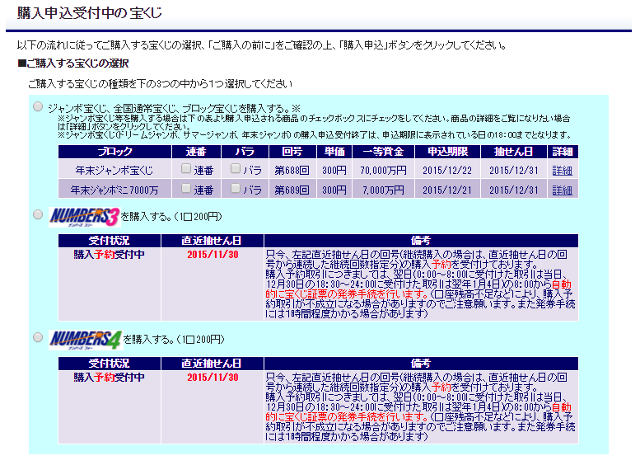Click the 申込期限 column header
The image size is (640, 465).
pos(447,151)
